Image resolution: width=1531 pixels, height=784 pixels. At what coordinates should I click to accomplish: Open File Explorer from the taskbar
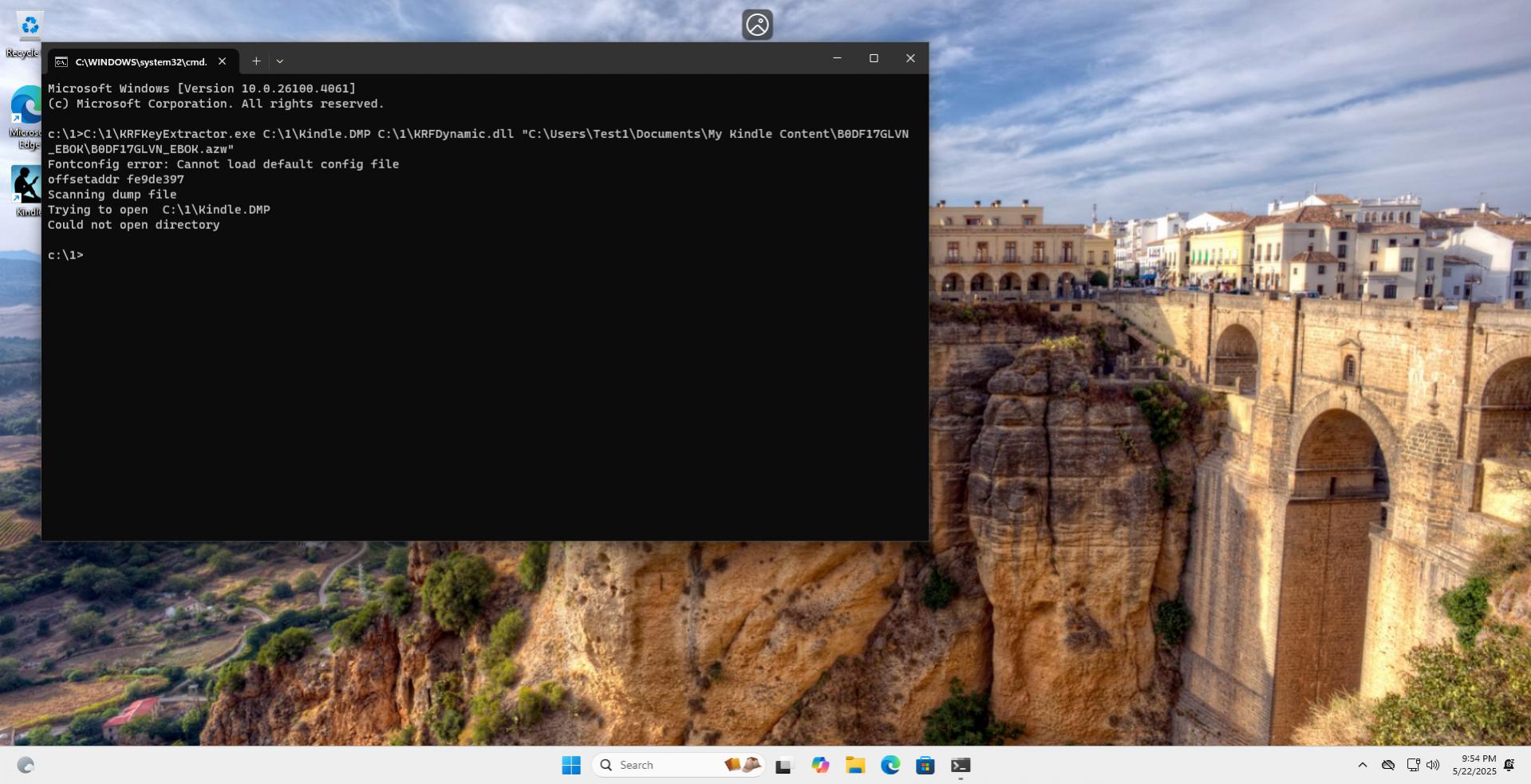(x=855, y=766)
